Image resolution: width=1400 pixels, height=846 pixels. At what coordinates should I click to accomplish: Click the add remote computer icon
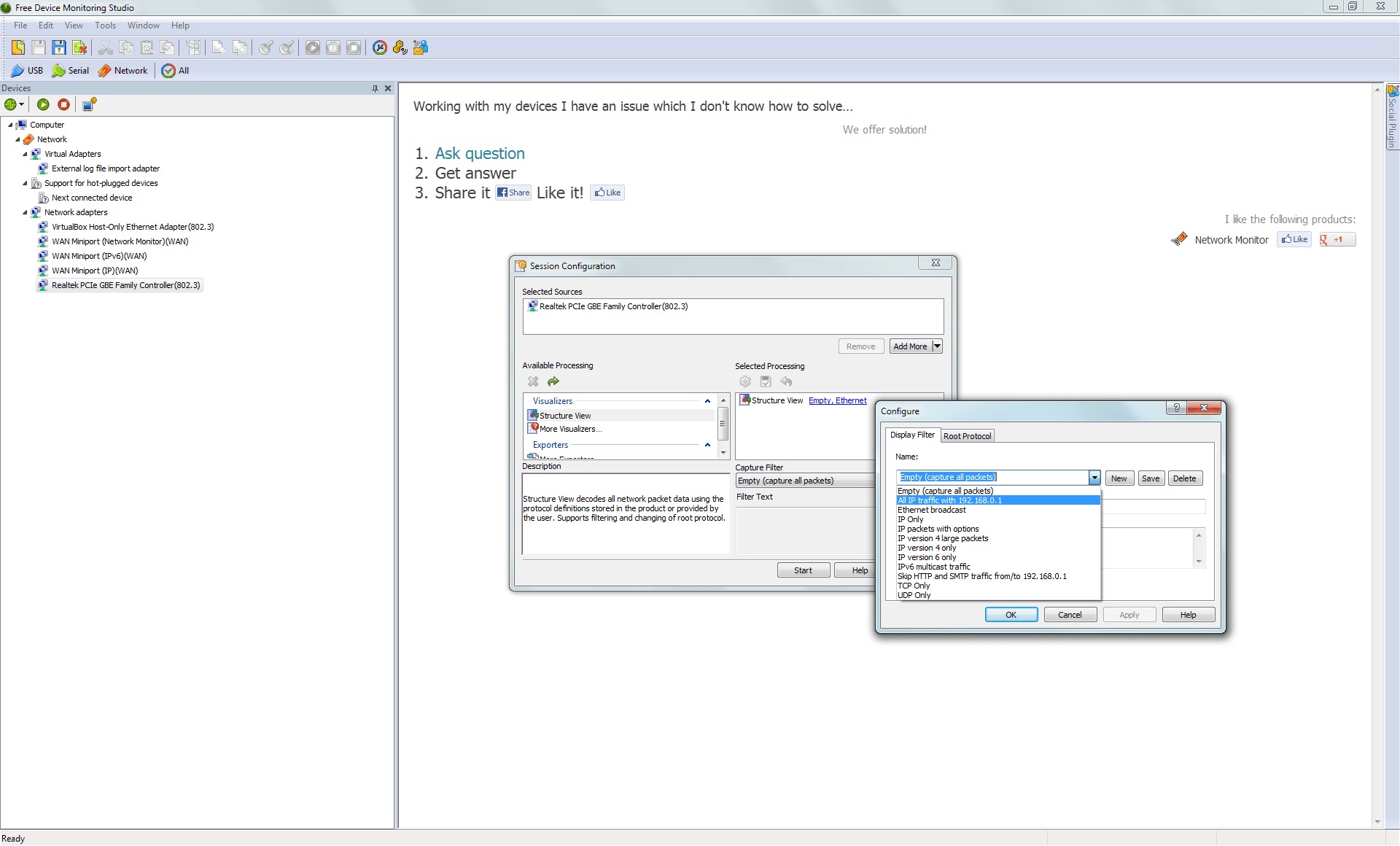tap(89, 105)
